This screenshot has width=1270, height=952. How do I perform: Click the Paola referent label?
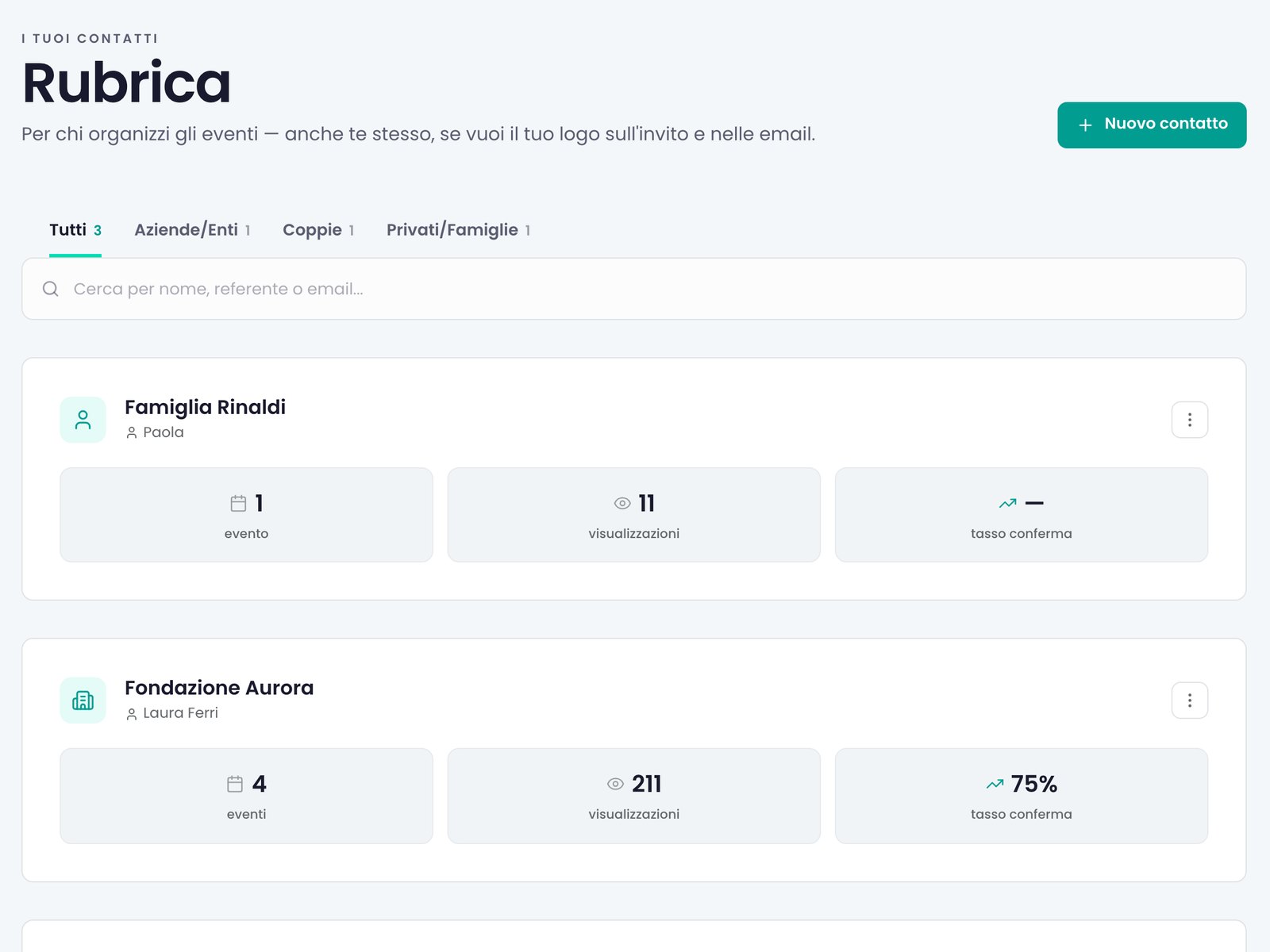tap(164, 432)
